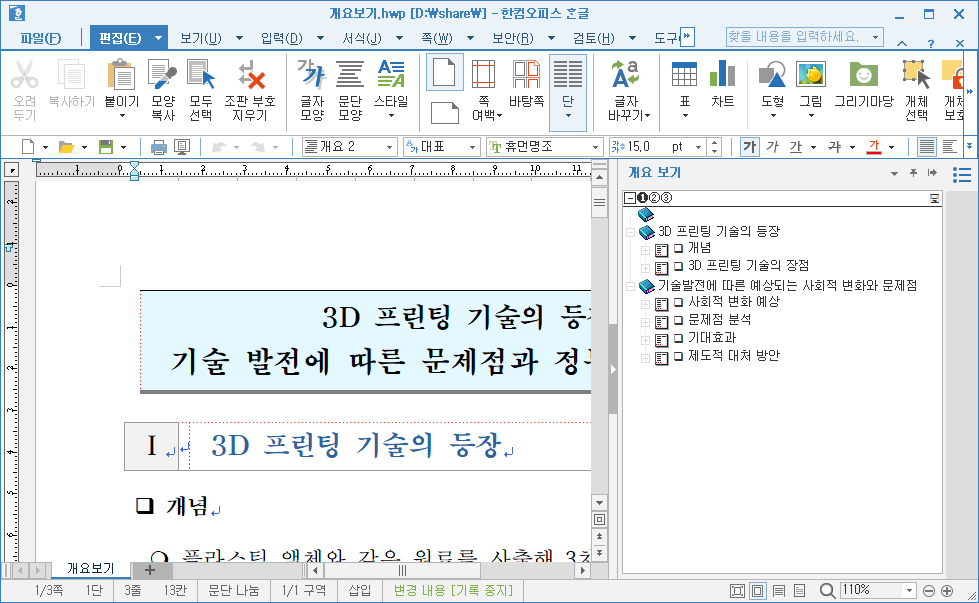
Task: Click the 쪽 여백 page margin icon
Action: 483,75
